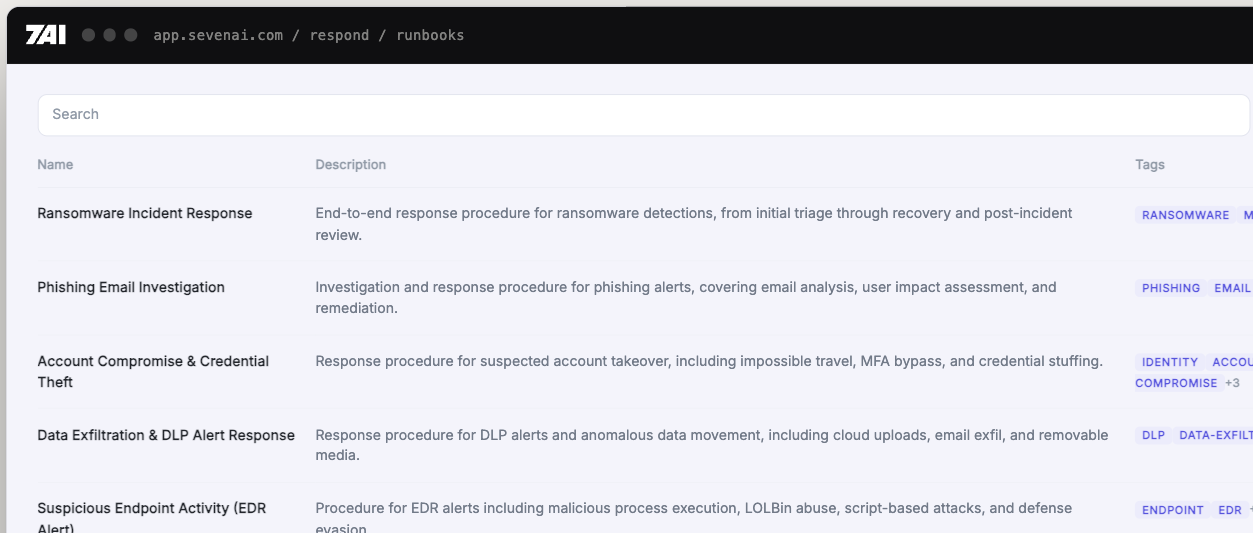Sort by the Name column header

pos(55,164)
